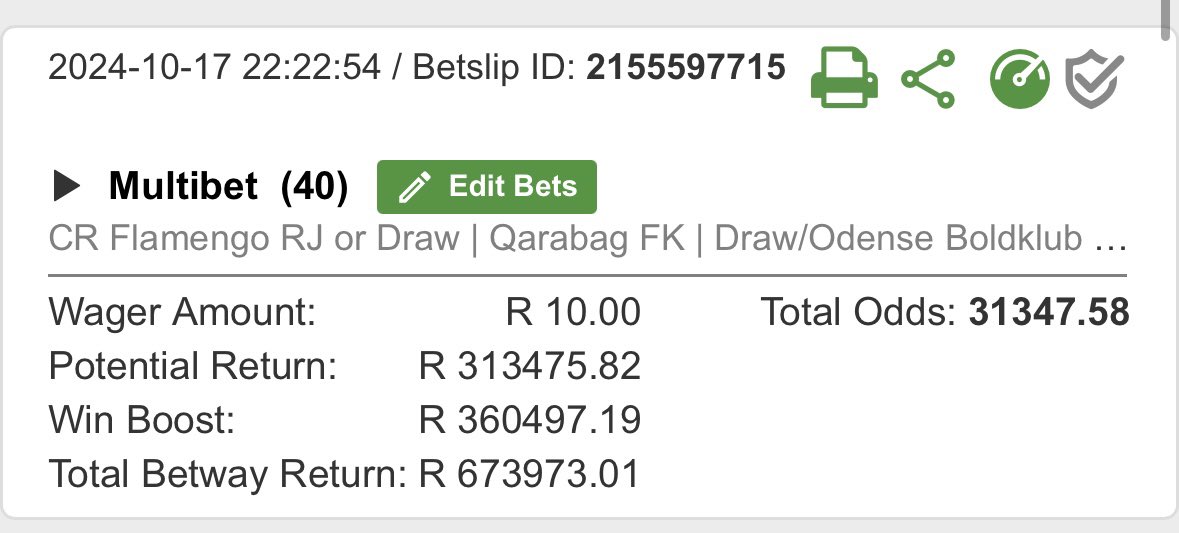Open the green speedometer gauge icon
1179x533 pixels.
tap(1020, 78)
